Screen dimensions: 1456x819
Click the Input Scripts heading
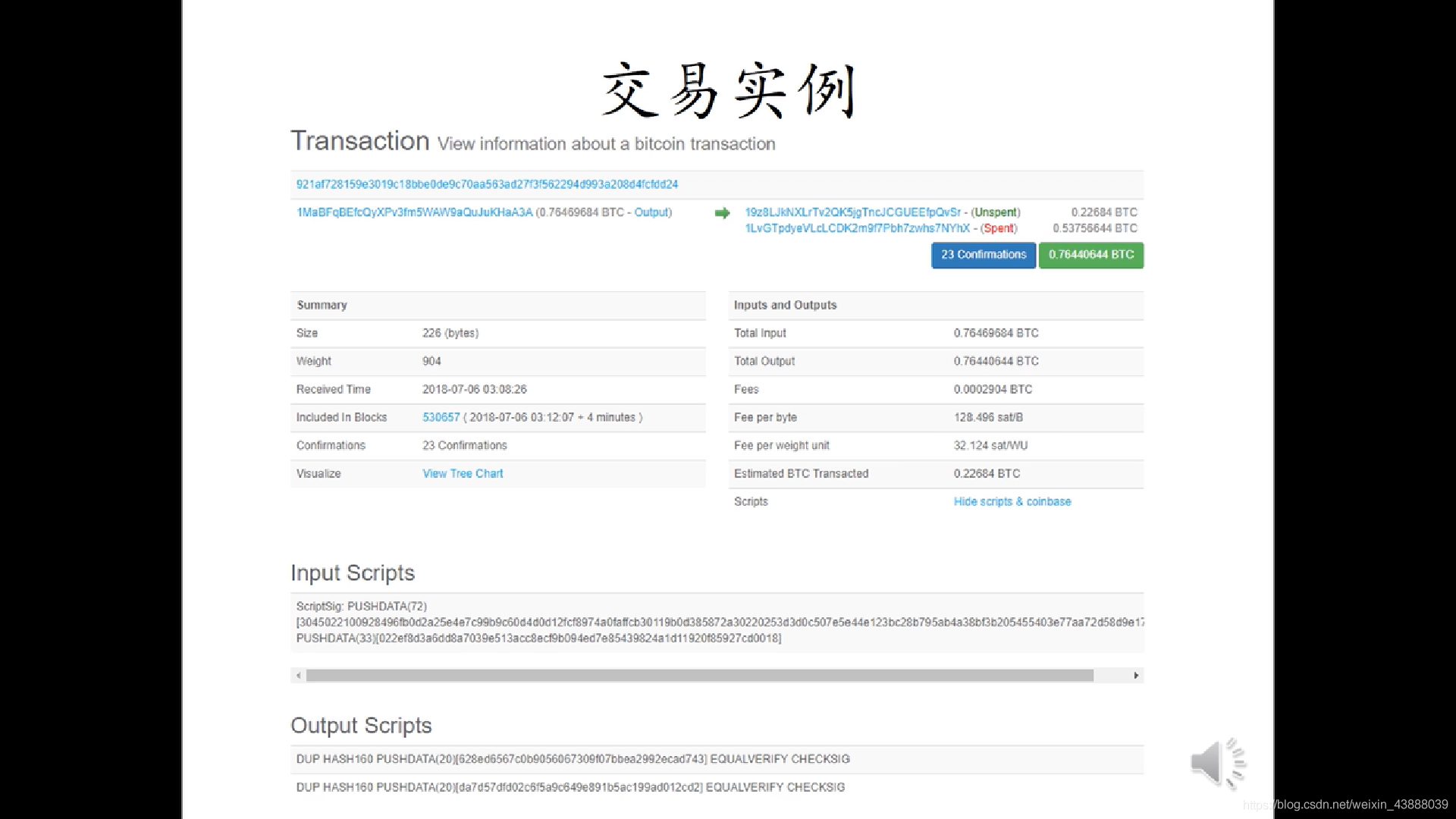[x=353, y=573]
